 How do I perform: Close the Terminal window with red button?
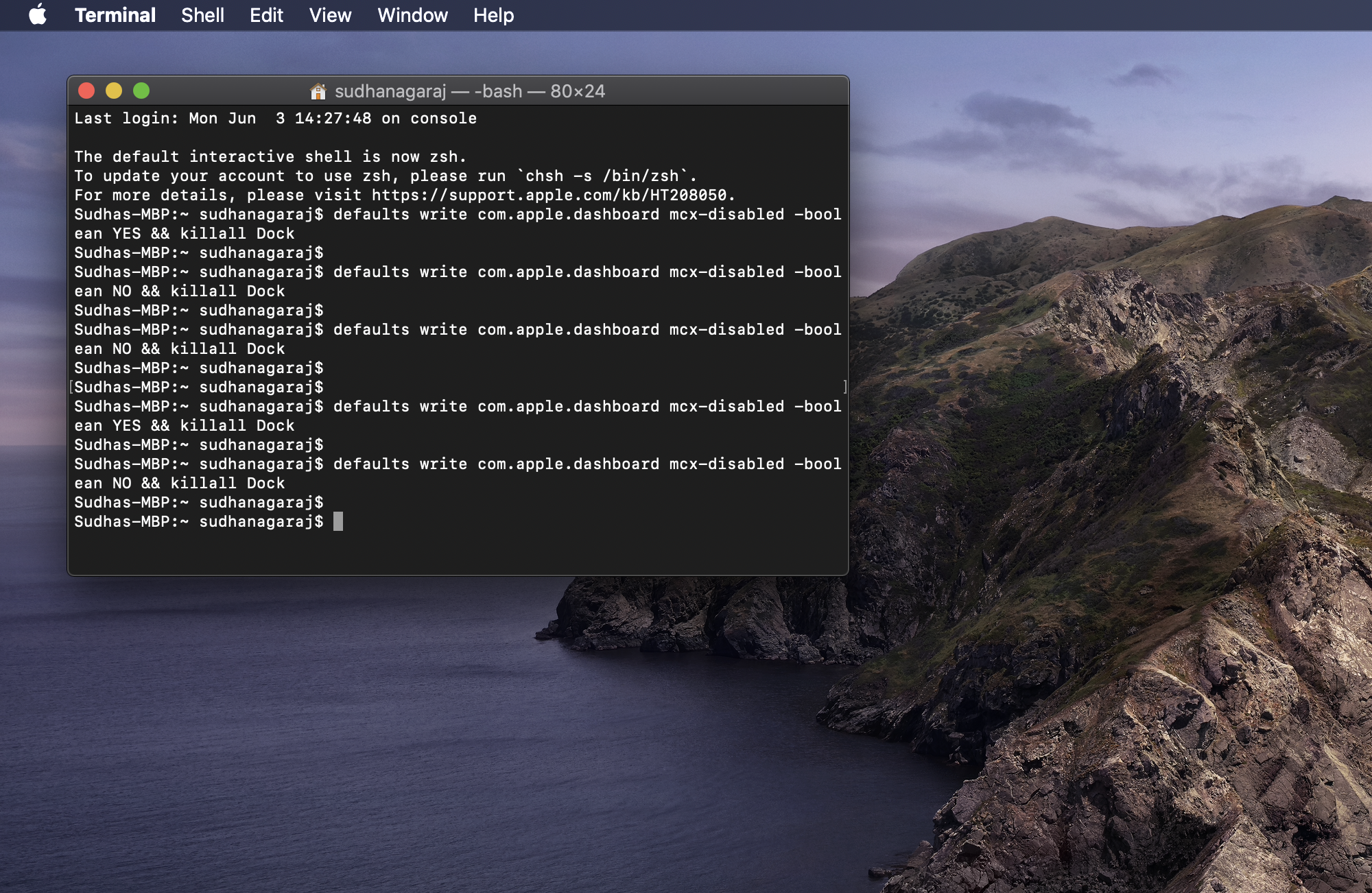click(86, 91)
